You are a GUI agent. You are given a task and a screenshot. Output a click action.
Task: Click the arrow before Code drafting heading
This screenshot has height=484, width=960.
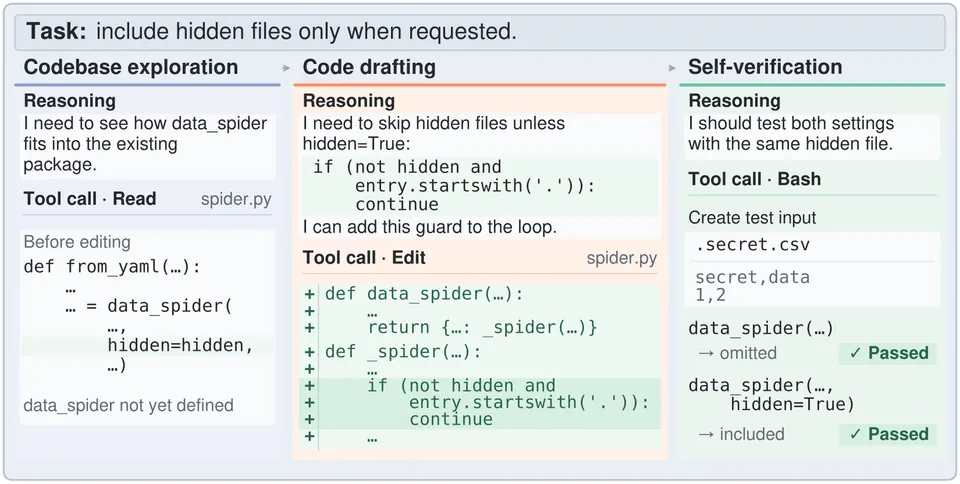coord(286,68)
